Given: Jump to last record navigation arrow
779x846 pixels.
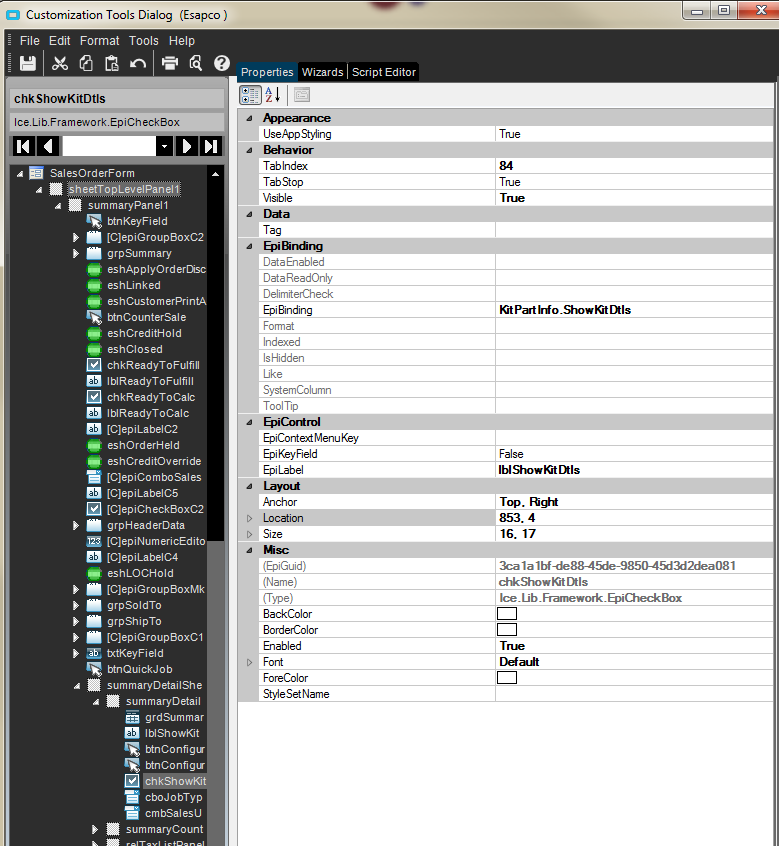Looking at the screenshot, I should (211, 146).
